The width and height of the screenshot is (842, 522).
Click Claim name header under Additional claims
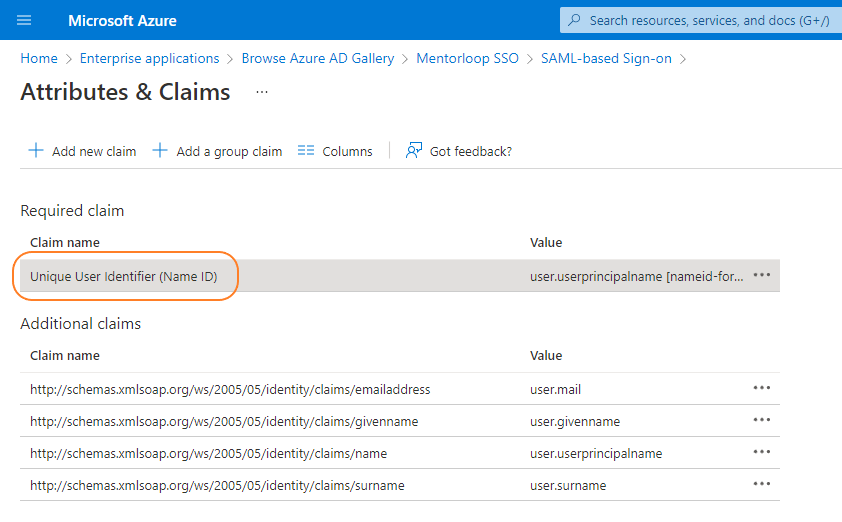pyautogui.click(x=64, y=356)
